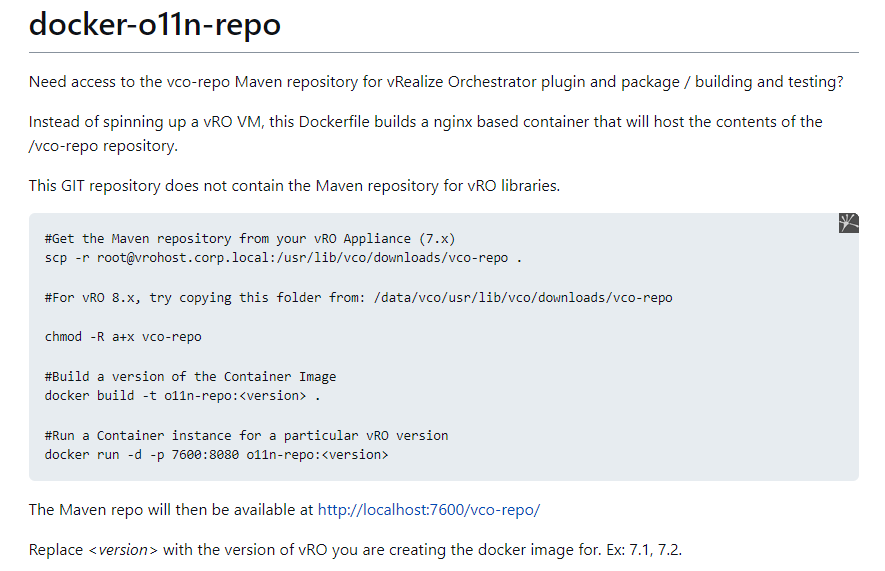Click the dark icon in code block corner
This screenshot has width=885, height=571.
(x=848, y=223)
